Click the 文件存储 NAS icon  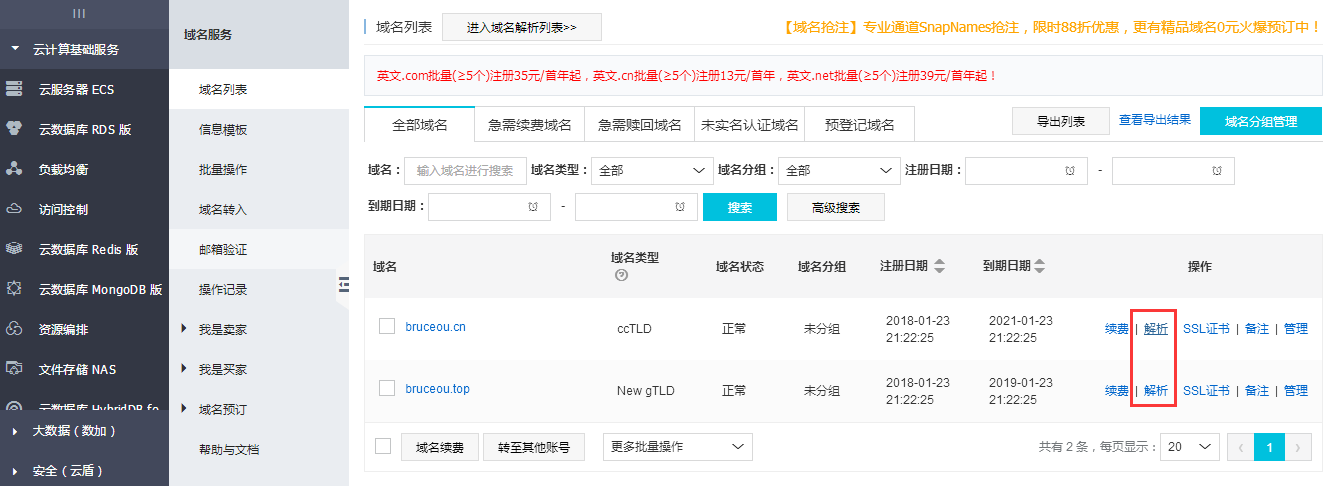tap(14, 369)
